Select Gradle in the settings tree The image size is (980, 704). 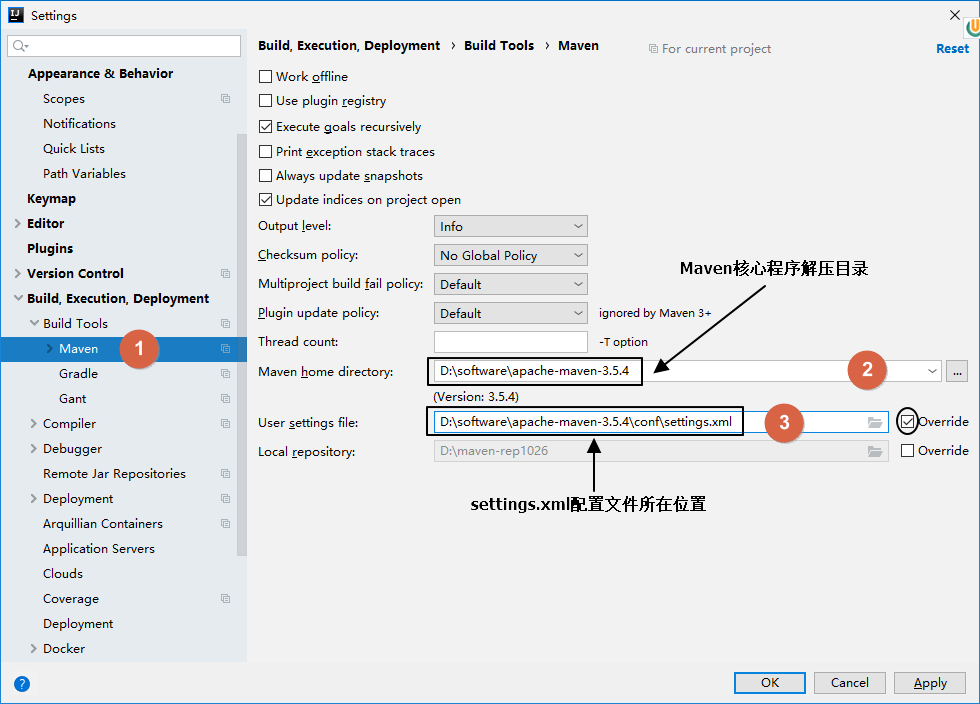click(78, 374)
